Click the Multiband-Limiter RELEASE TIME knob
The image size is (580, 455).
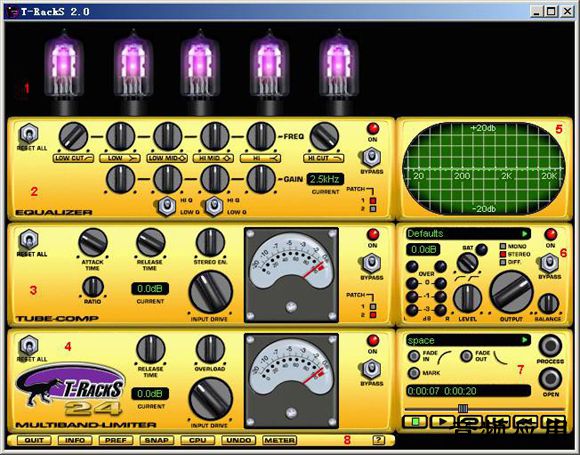[151, 349]
